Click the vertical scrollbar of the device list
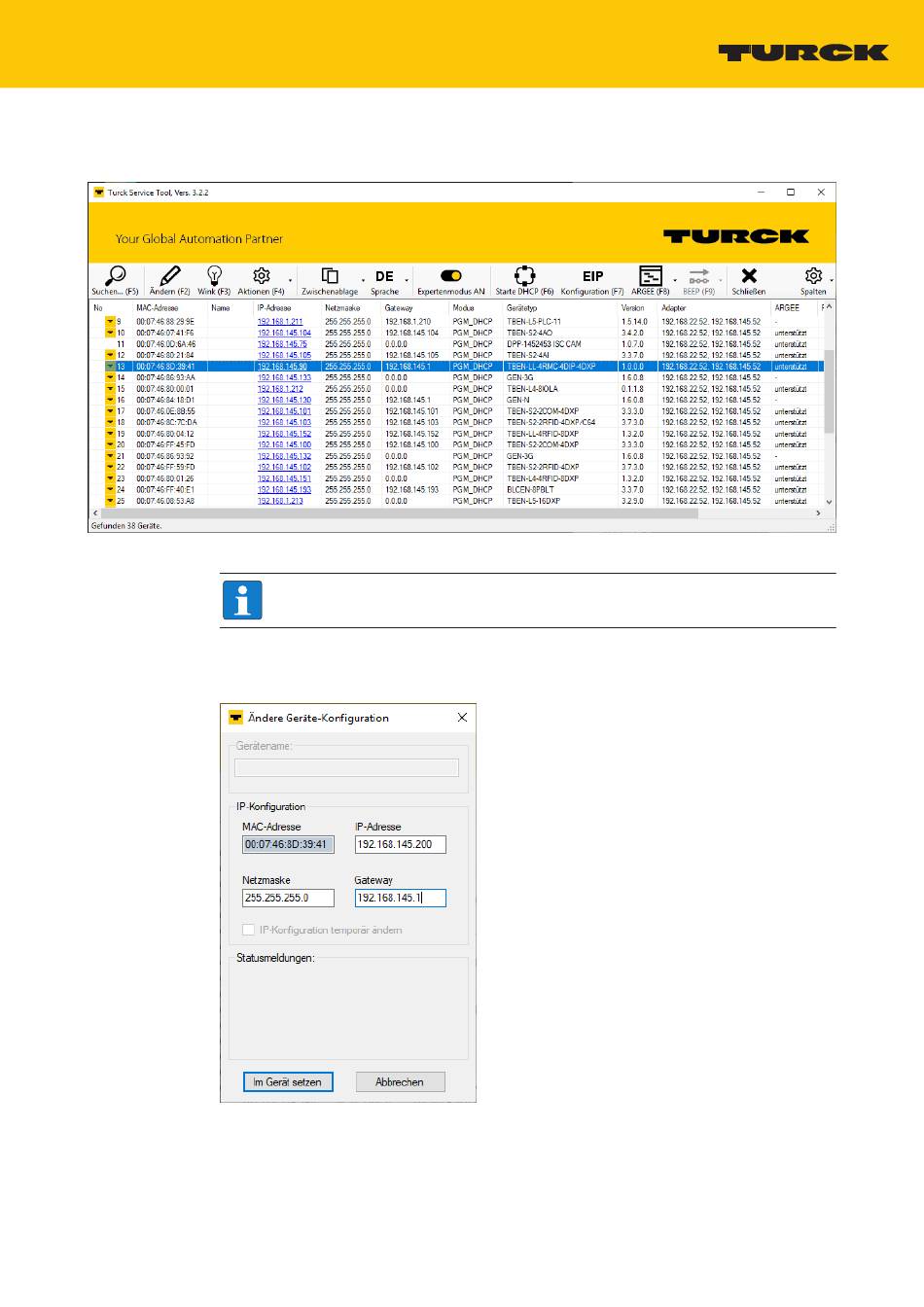 click(x=830, y=391)
